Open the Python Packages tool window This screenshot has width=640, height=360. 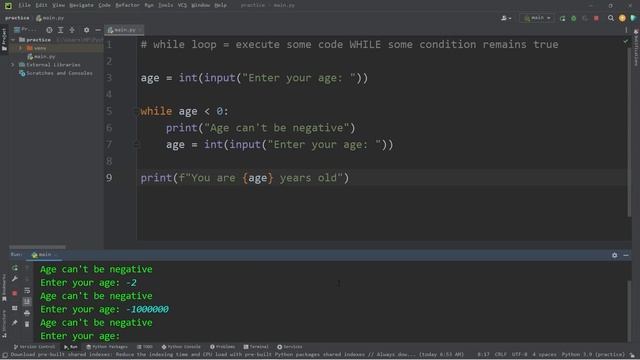click(x=107, y=347)
